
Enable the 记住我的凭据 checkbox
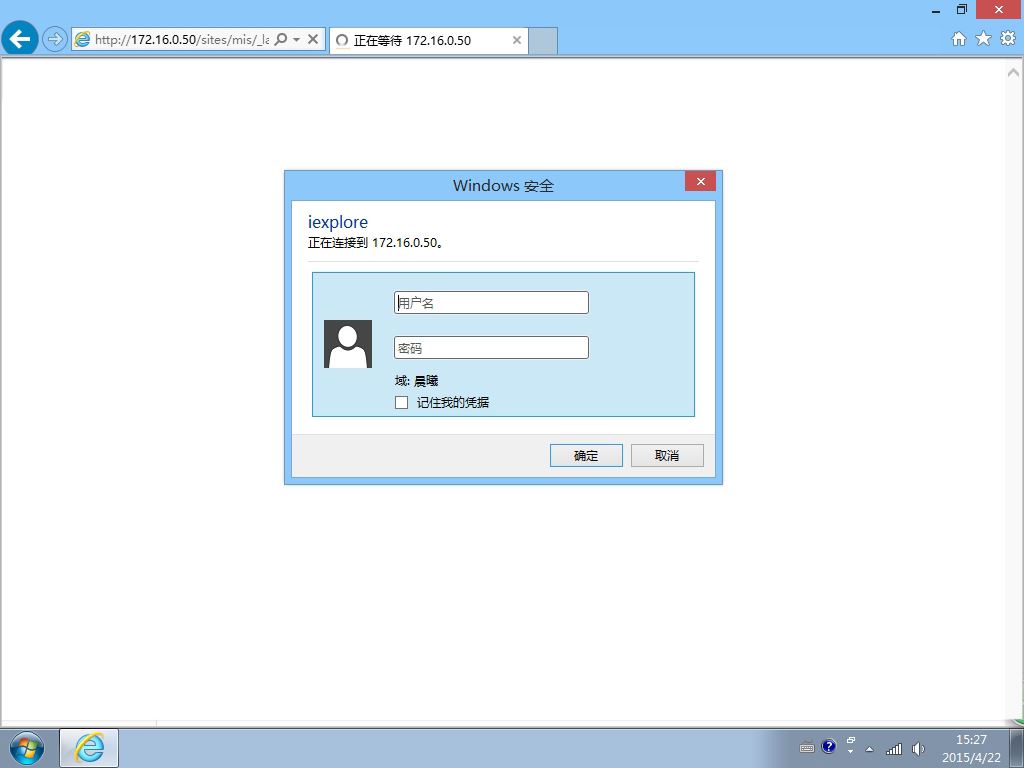[402, 402]
